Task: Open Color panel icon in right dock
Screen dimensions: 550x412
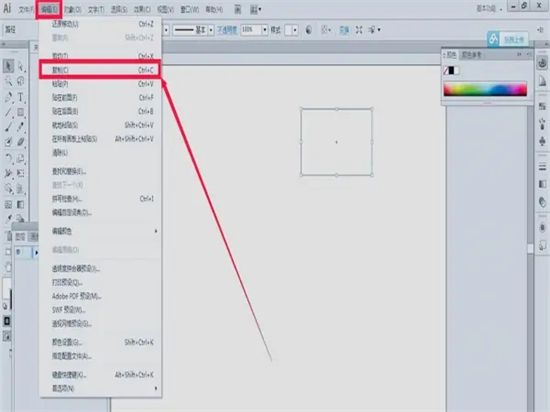Action: [x=542, y=63]
